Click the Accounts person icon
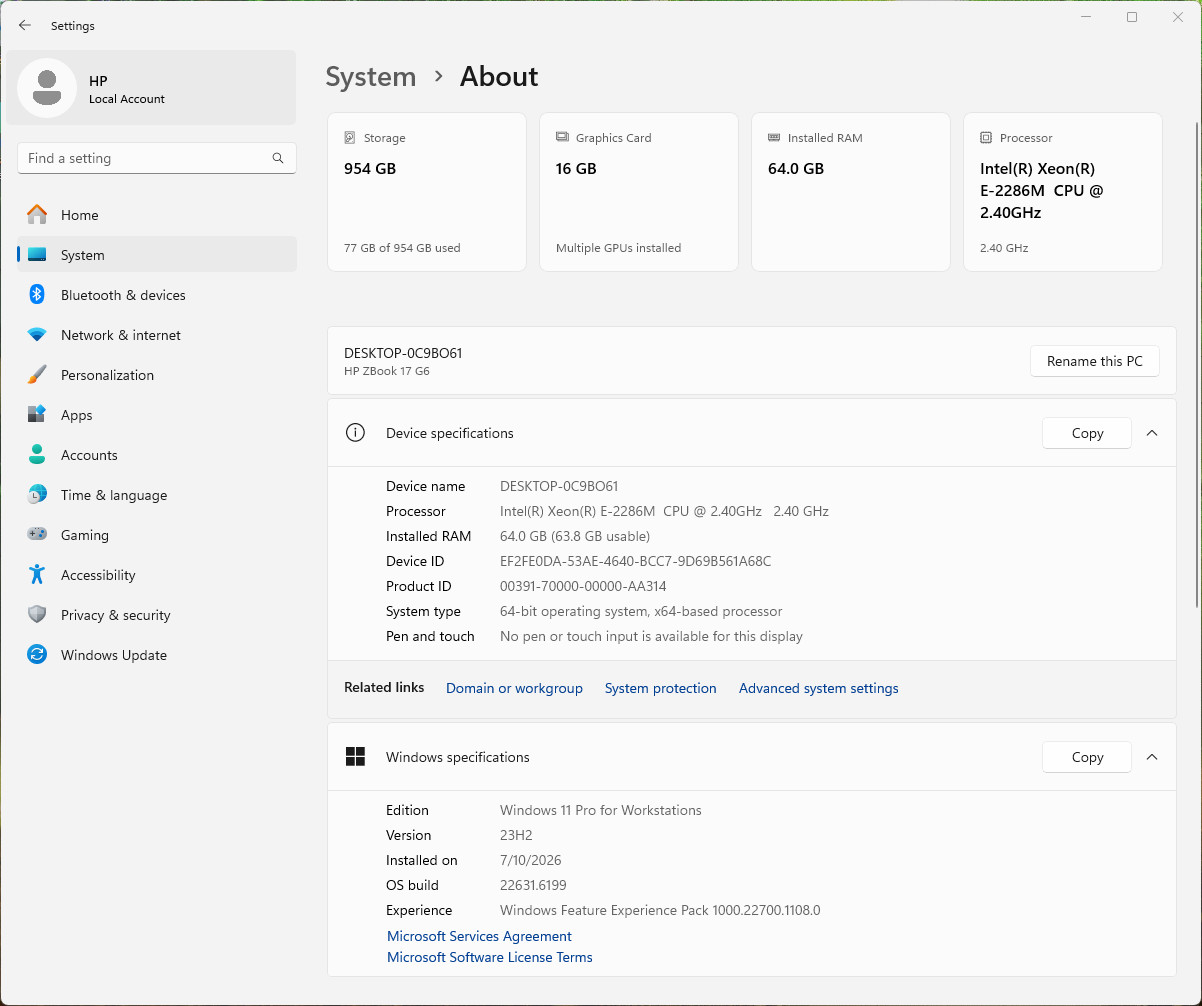The width and height of the screenshot is (1202, 1006). pyautogui.click(x=37, y=455)
